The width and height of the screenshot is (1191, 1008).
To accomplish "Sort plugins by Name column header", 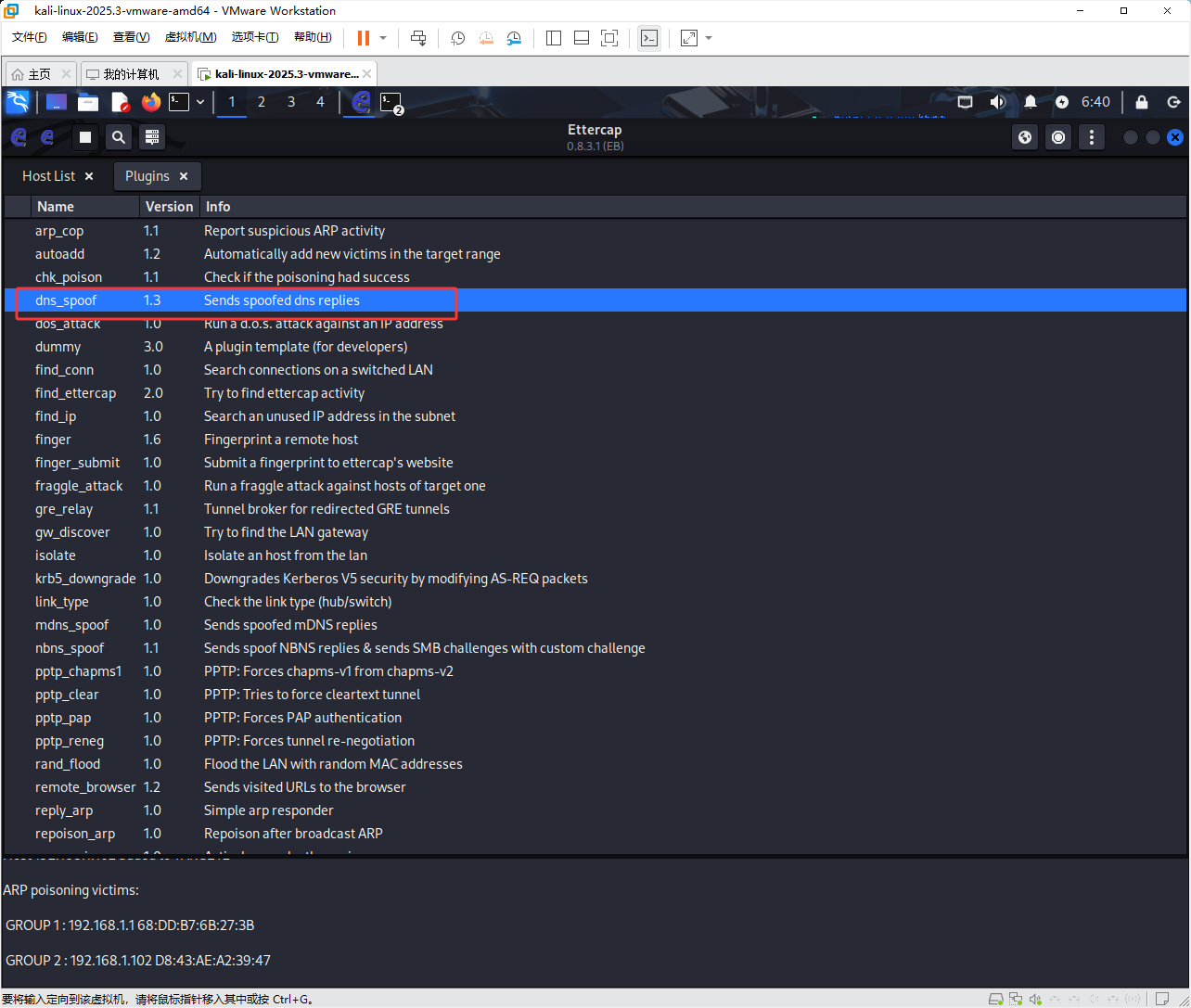I will [85, 207].
